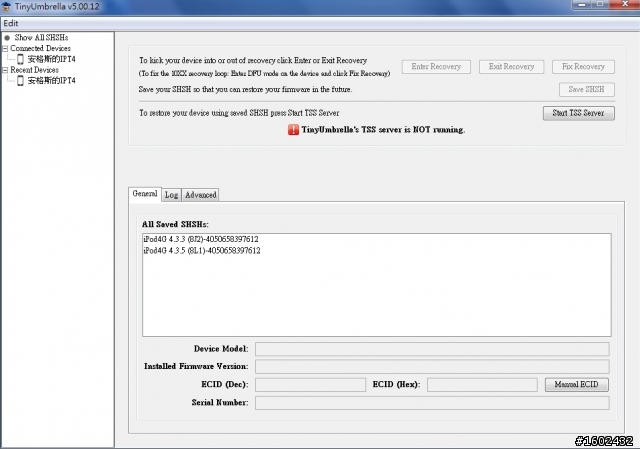Select the Connected Devices label
The height and width of the screenshot is (449, 640).
pos(40,48)
